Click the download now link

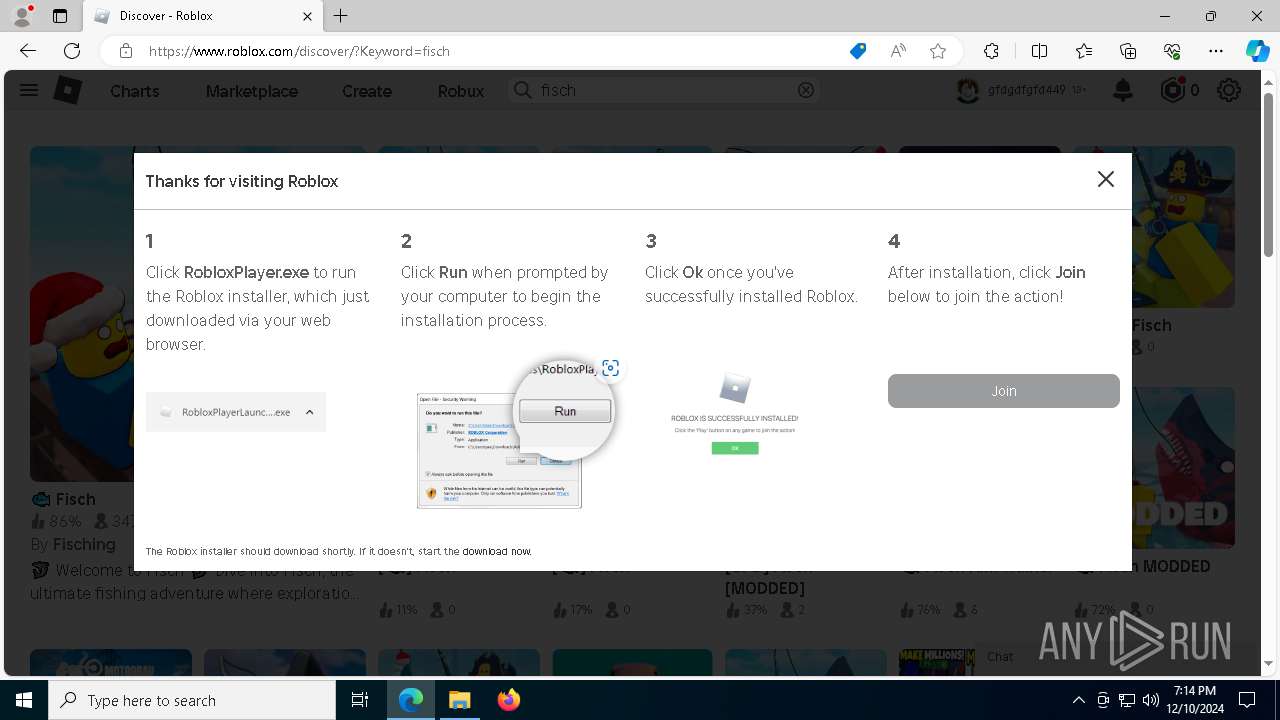pyautogui.click(x=496, y=551)
